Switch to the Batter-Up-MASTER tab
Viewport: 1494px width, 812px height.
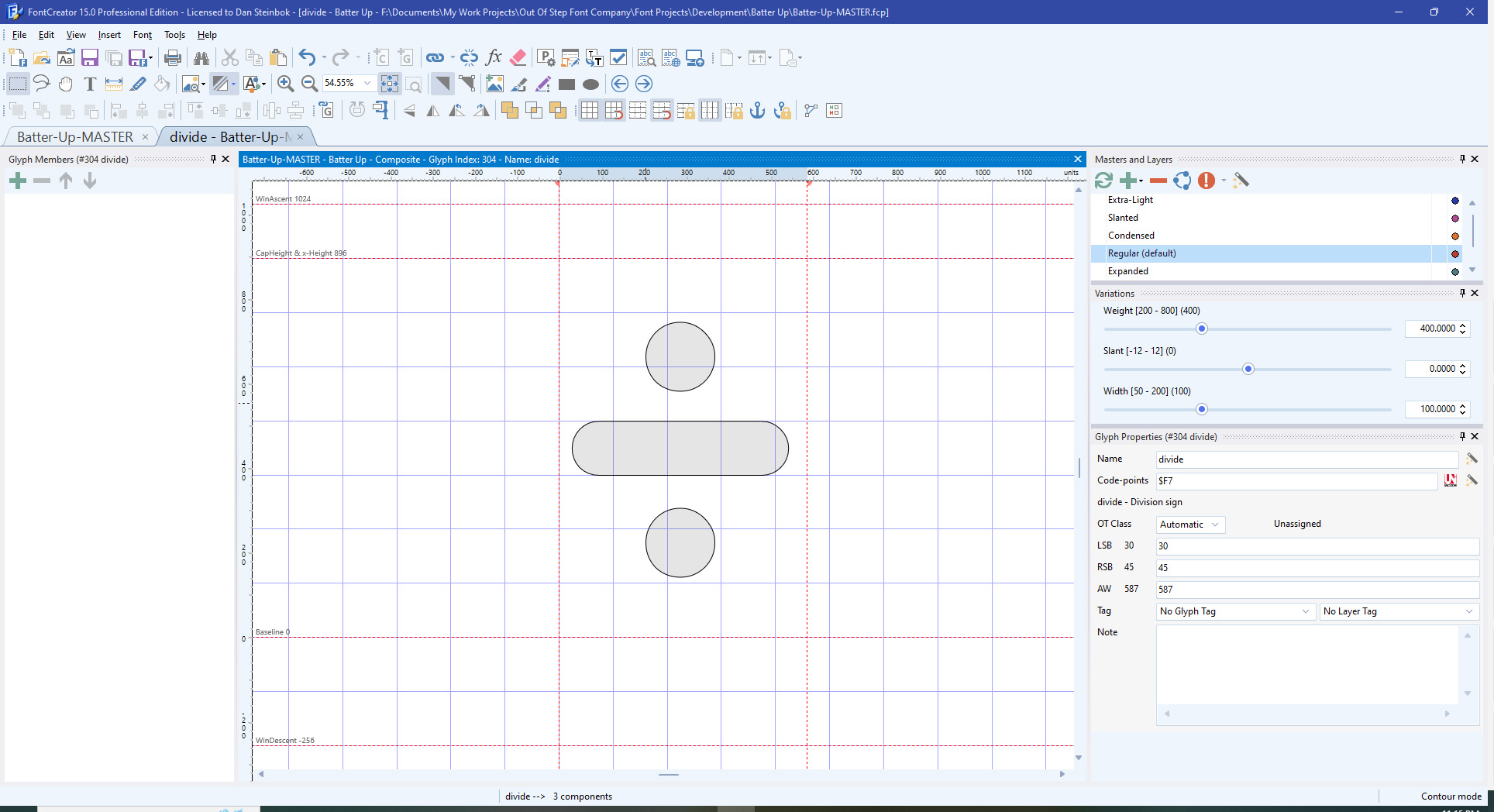tap(75, 137)
